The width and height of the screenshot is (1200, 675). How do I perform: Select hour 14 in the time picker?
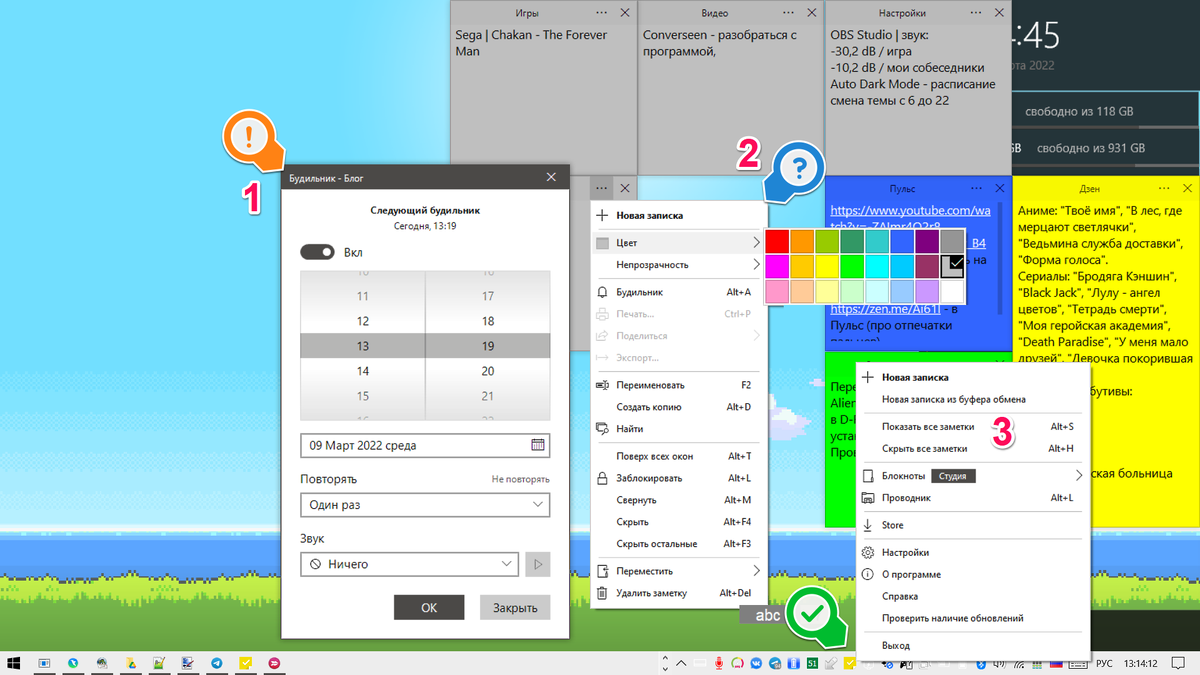[362, 371]
